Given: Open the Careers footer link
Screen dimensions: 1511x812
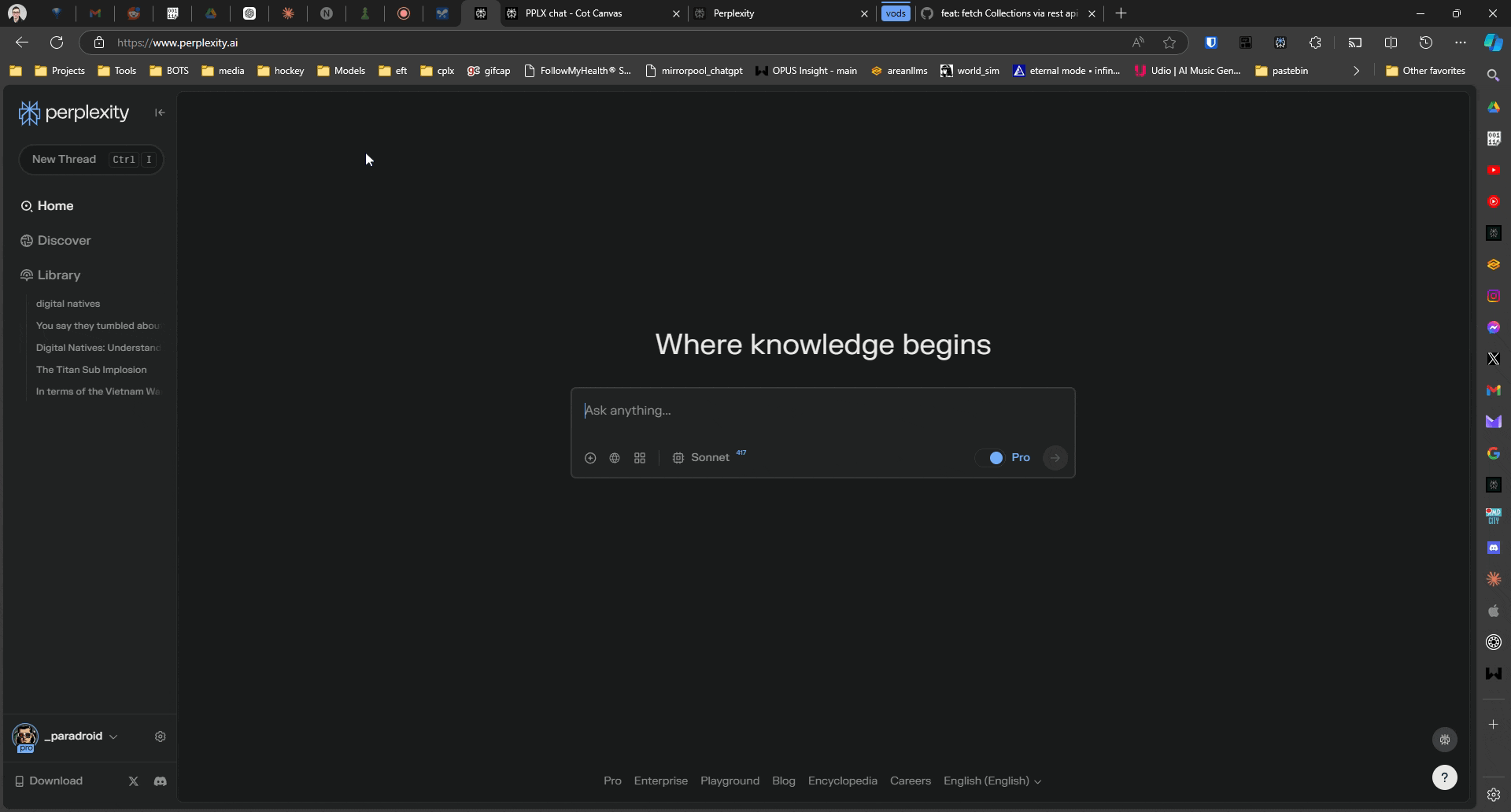Looking at the screenshot, I should pyautogui.click(x=911, y=781).
